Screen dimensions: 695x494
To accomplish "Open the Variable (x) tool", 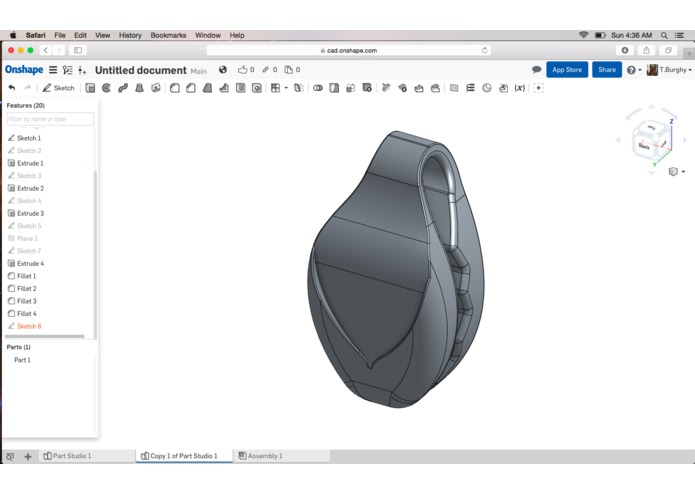I will pos(519,88).
